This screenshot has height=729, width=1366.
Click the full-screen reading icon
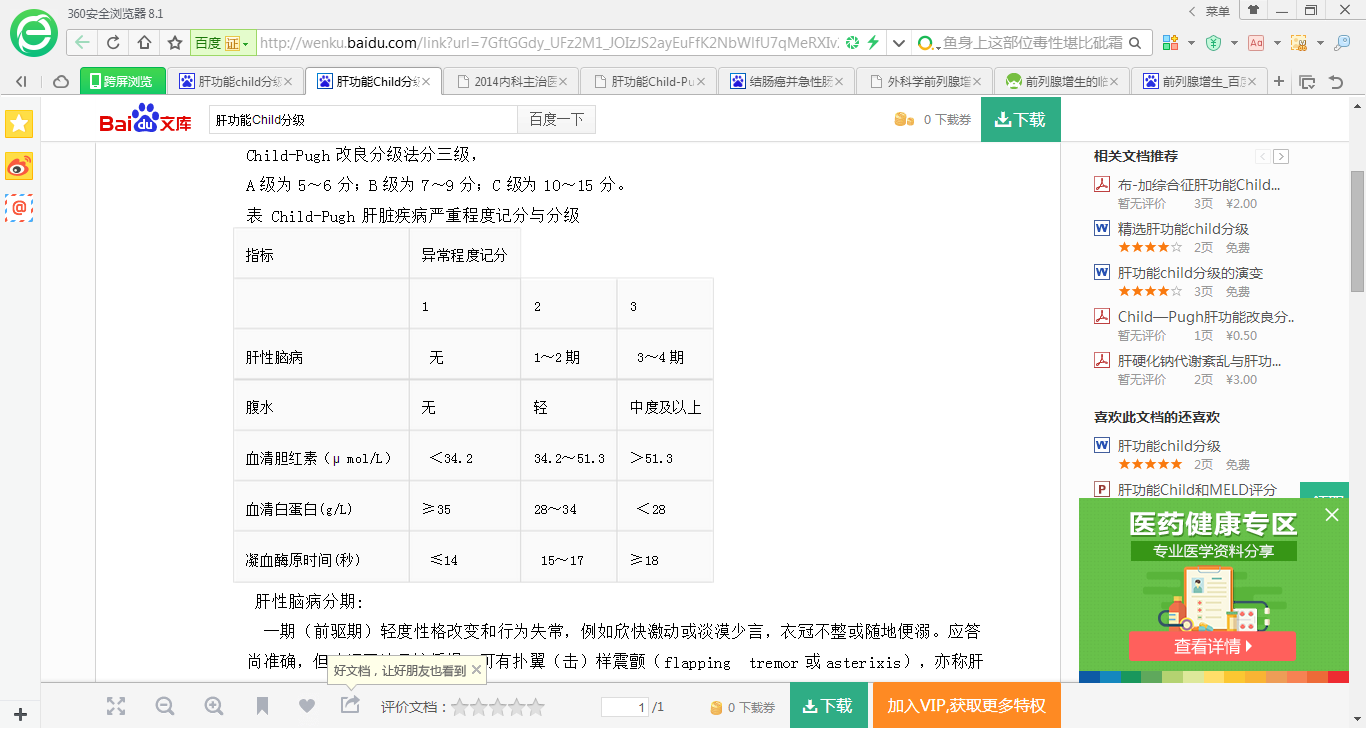click(x=115, y=706)
